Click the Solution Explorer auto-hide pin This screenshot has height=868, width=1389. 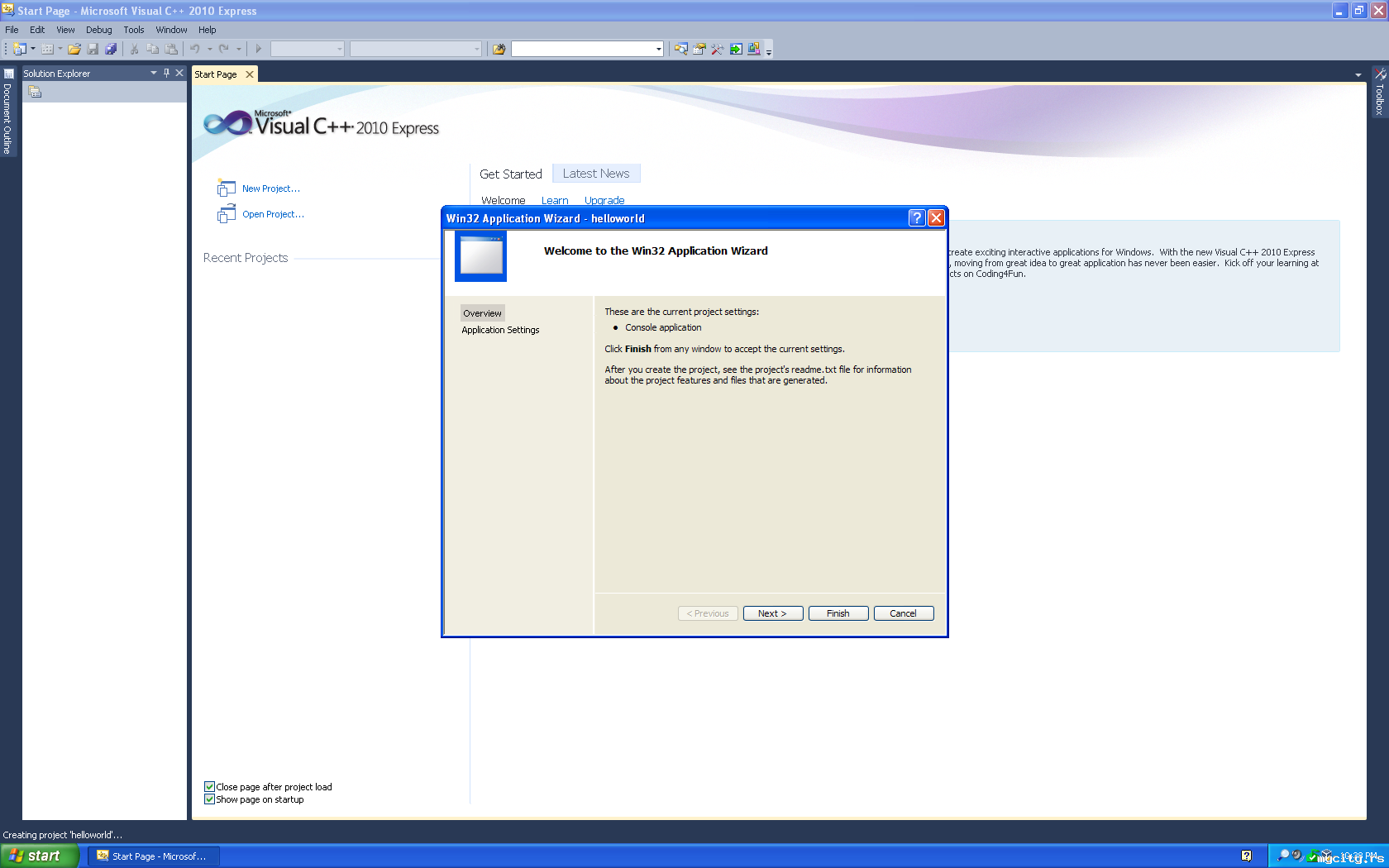pos(166,73)
